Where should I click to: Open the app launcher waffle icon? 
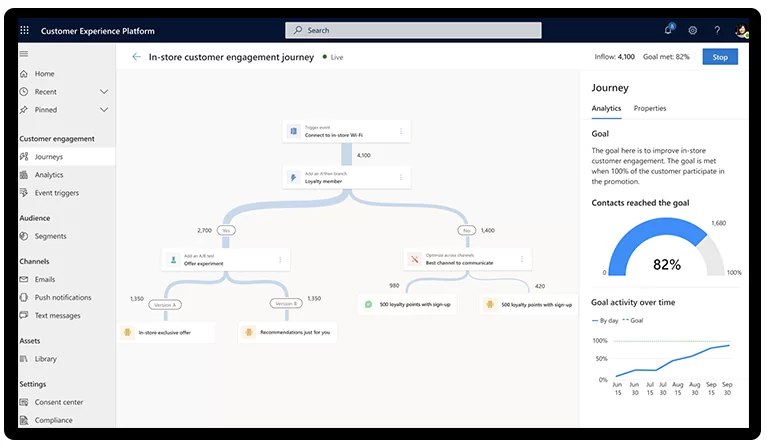(x=24, y=31)
